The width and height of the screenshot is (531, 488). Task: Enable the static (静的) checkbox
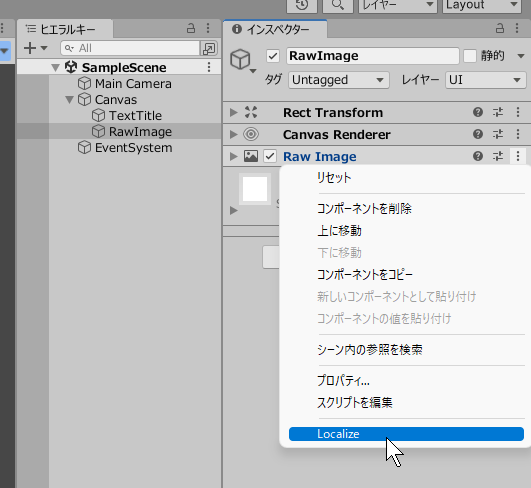tap(470, 56)
